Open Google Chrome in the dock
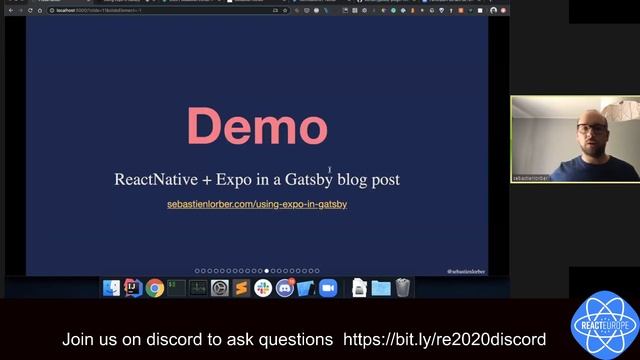The width and height of the screenshot is (640, 360). tap(155, 288)
